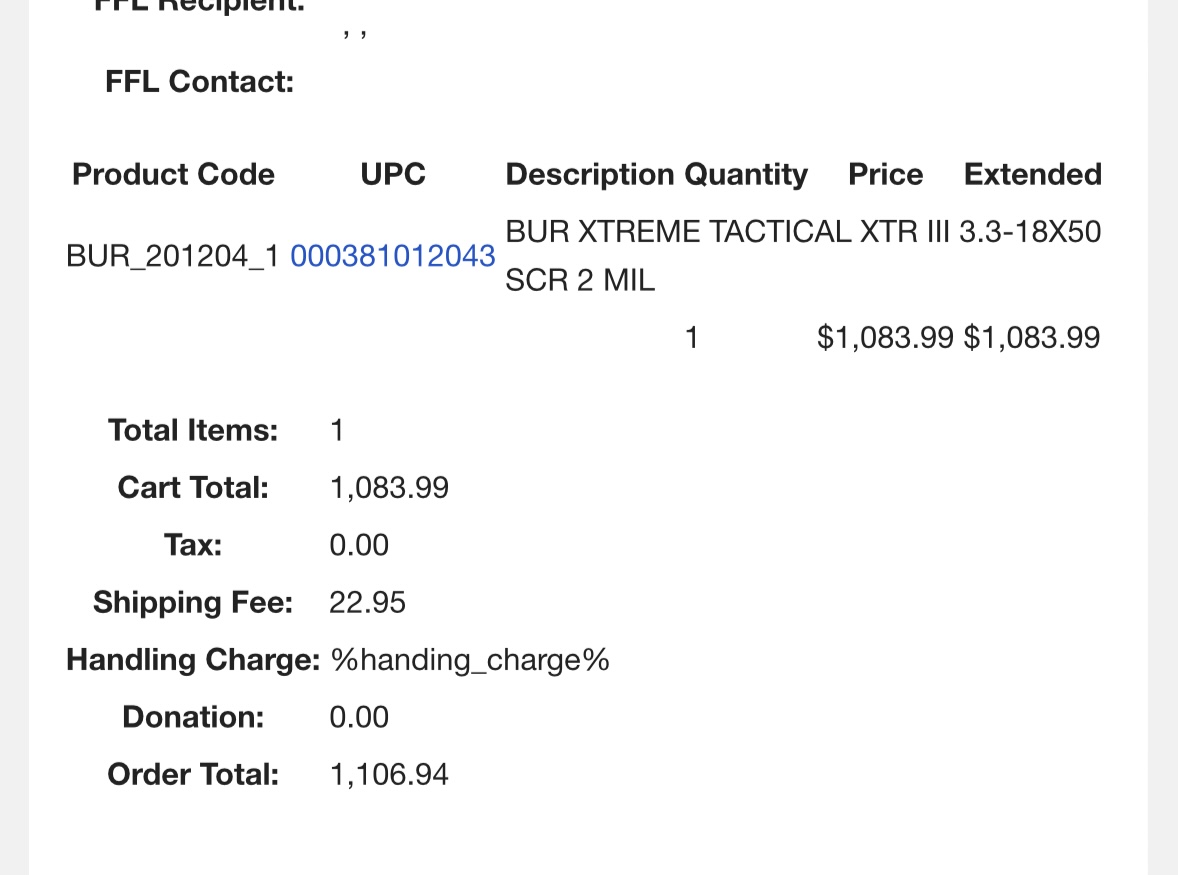Open the UPC link 000381012043
Image resolution: width=1178 pixels, height=875 pixels.
pos(392,256)
